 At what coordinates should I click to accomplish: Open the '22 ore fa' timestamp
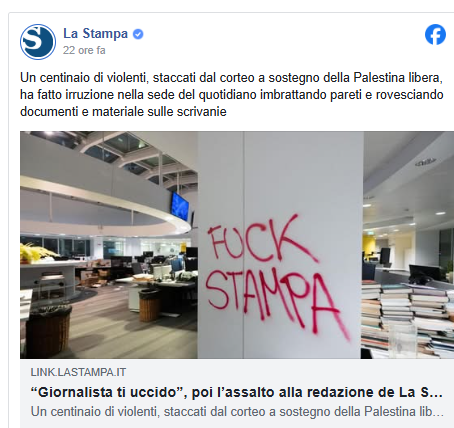pyautogui.click(x=84, y=50)
